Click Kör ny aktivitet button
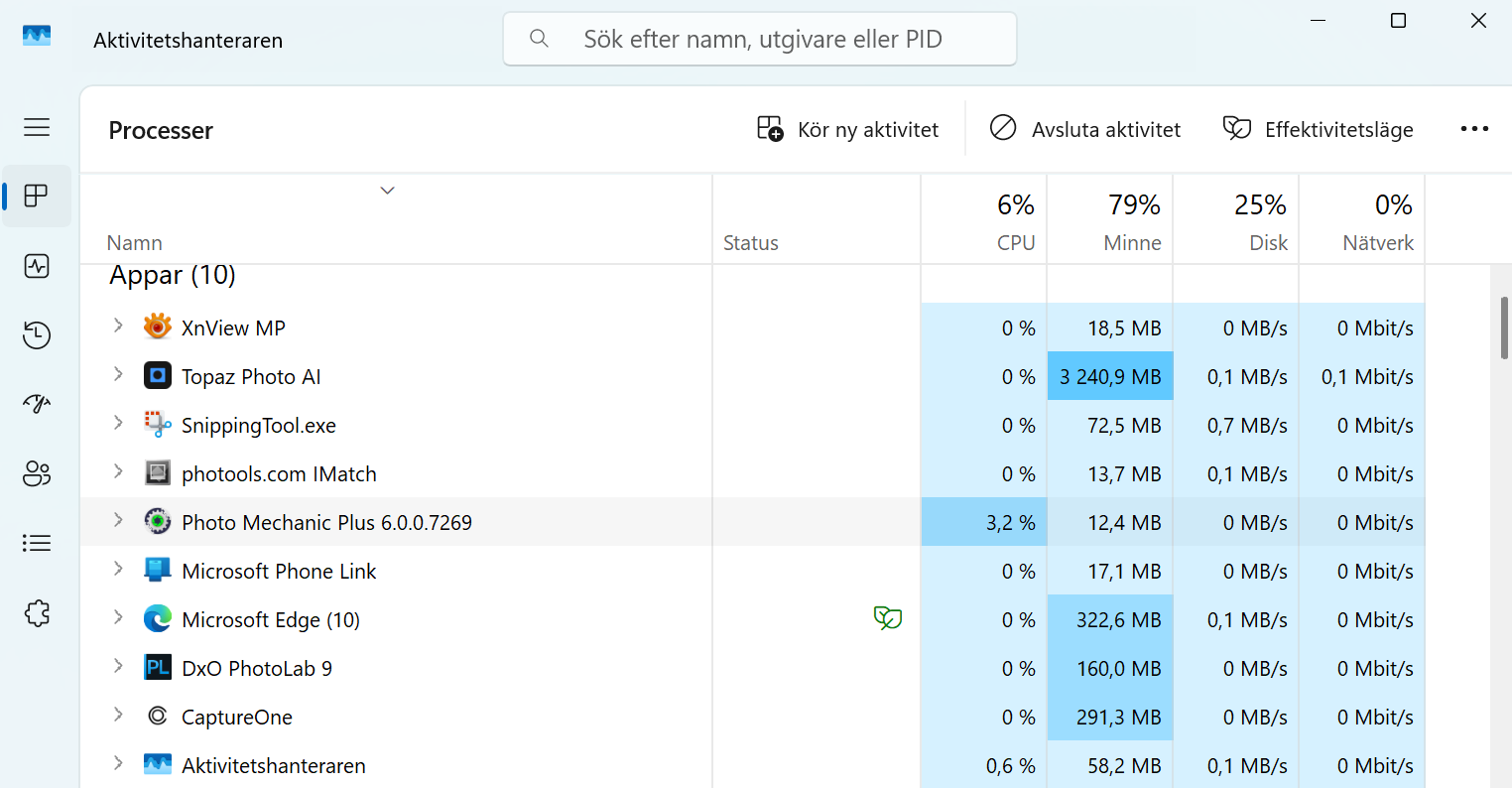 pyautogui.click(x=847, y=129)
